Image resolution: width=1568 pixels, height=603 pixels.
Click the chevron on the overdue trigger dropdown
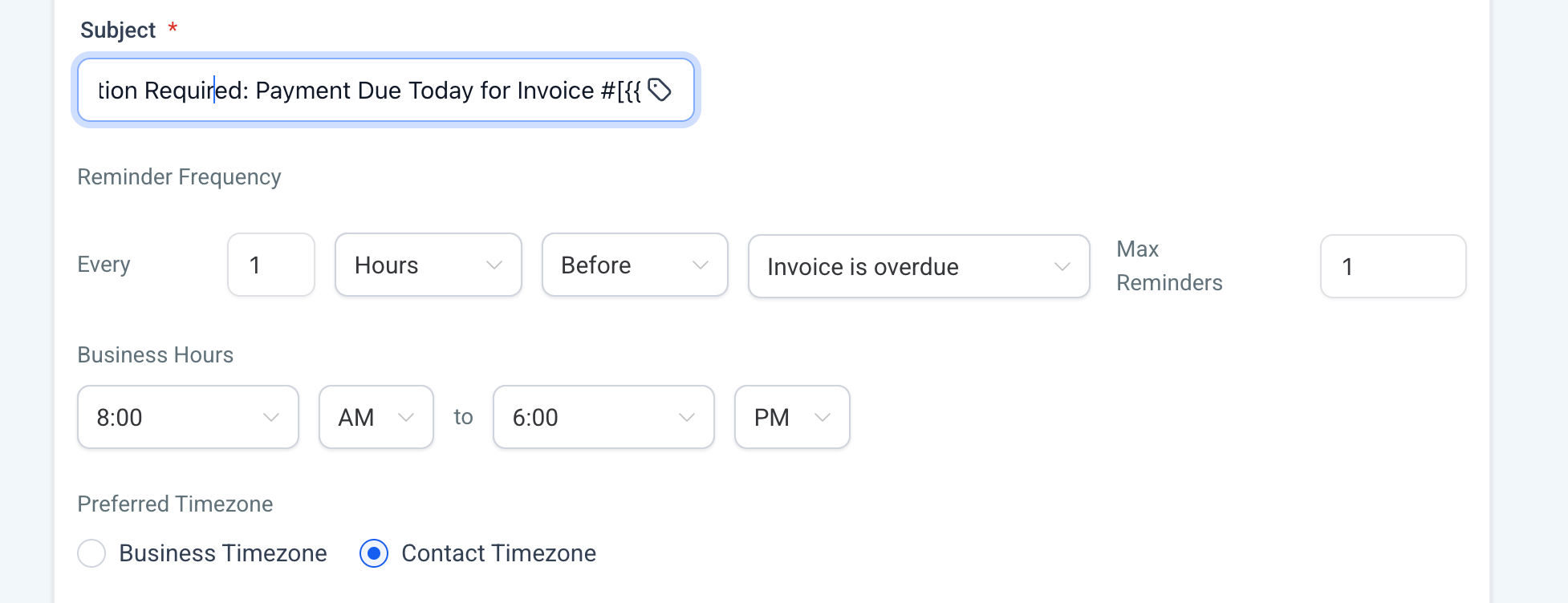(1062, 267)
